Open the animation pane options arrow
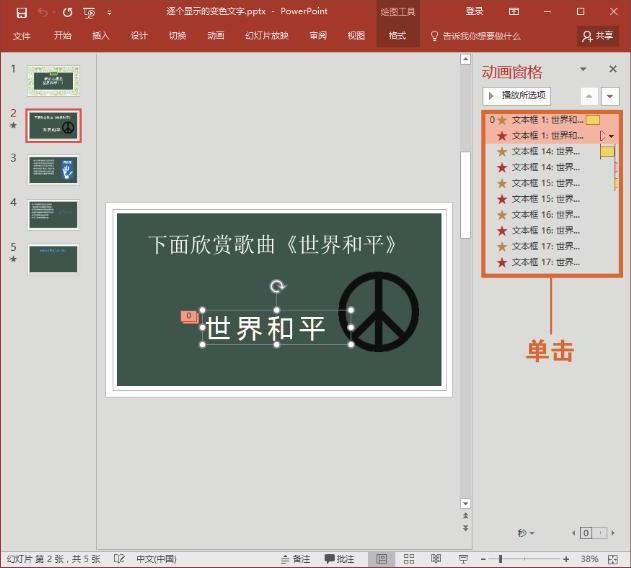Image resolution: width=631 pixels, height=568 pixels. [583, 69]
